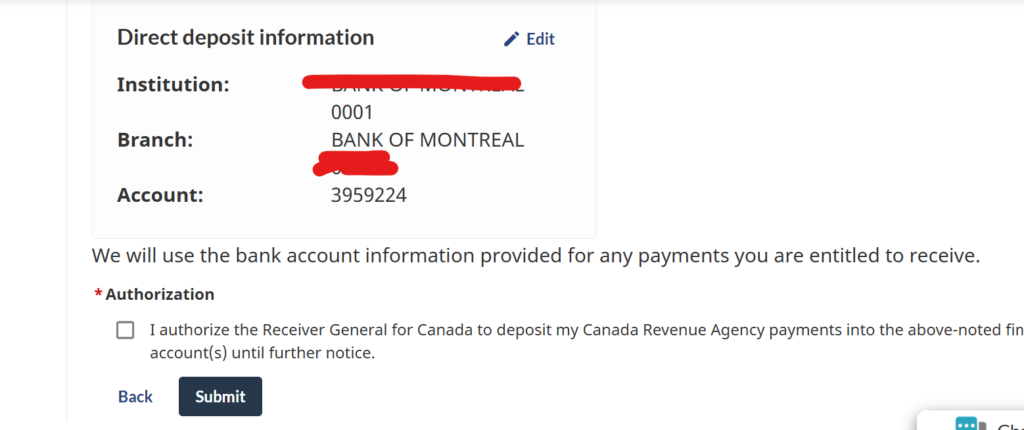Open the chat bubble icon widget
This screenshot has width=1024, height=430.
point(970,423)
